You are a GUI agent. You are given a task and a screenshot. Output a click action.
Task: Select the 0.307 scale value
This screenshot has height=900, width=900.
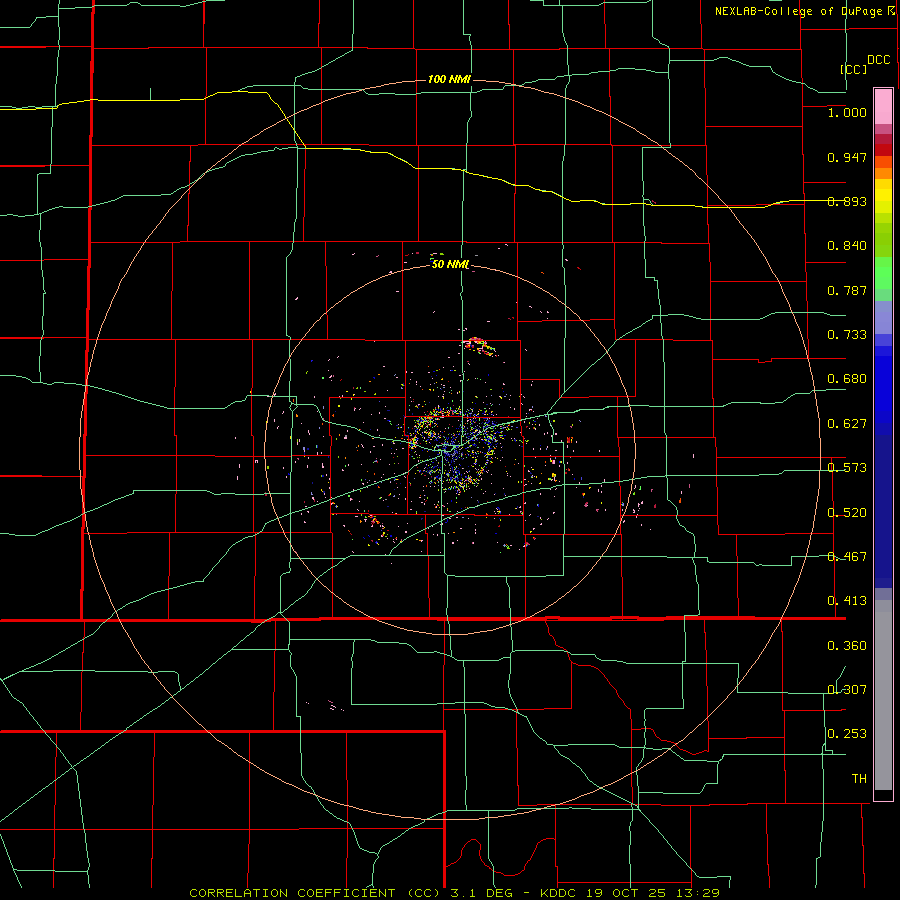847,690
